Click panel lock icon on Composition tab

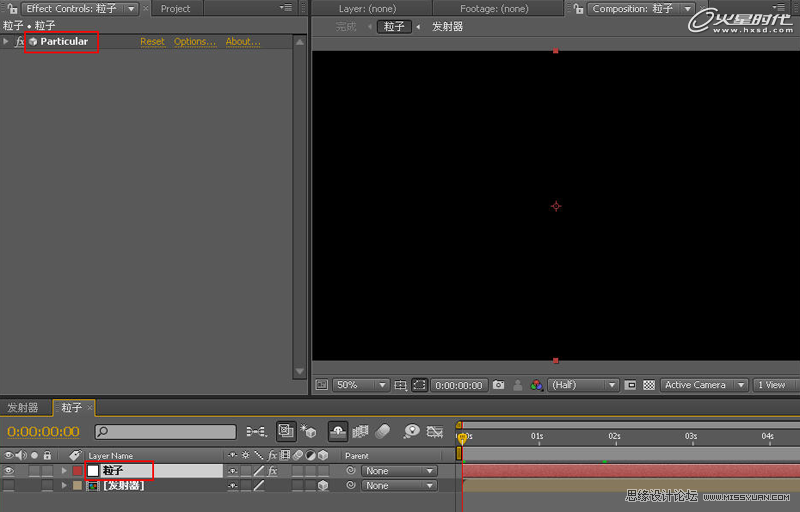[x=579, y=9]
